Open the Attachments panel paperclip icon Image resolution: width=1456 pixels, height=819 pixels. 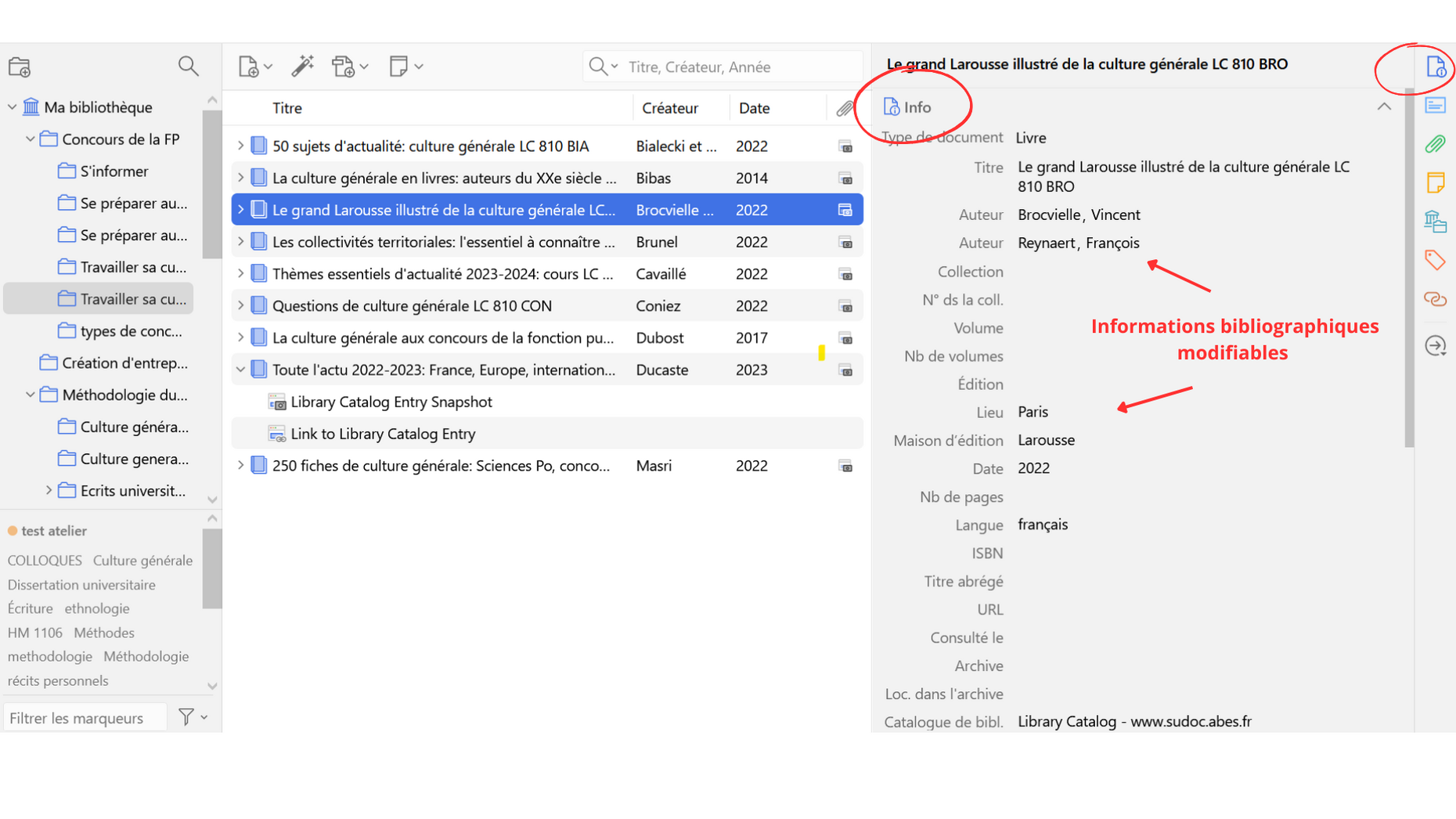coord(1436,144)
